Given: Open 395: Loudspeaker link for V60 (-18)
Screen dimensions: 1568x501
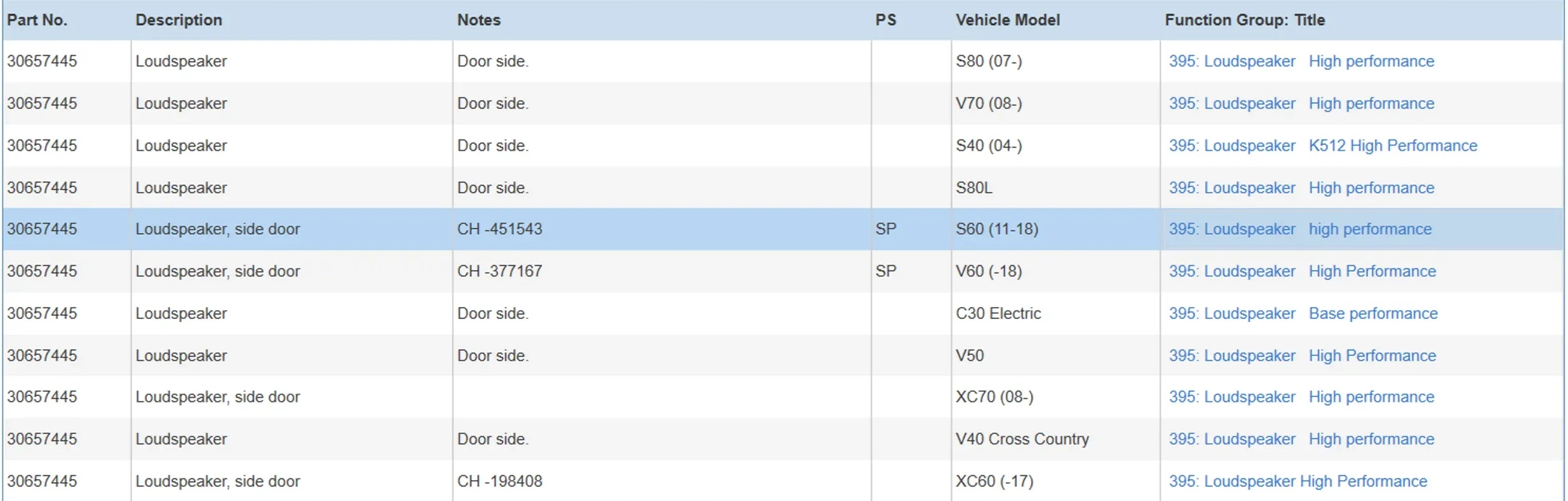Looking at the screenshot, I should (x=1231, y=271).
